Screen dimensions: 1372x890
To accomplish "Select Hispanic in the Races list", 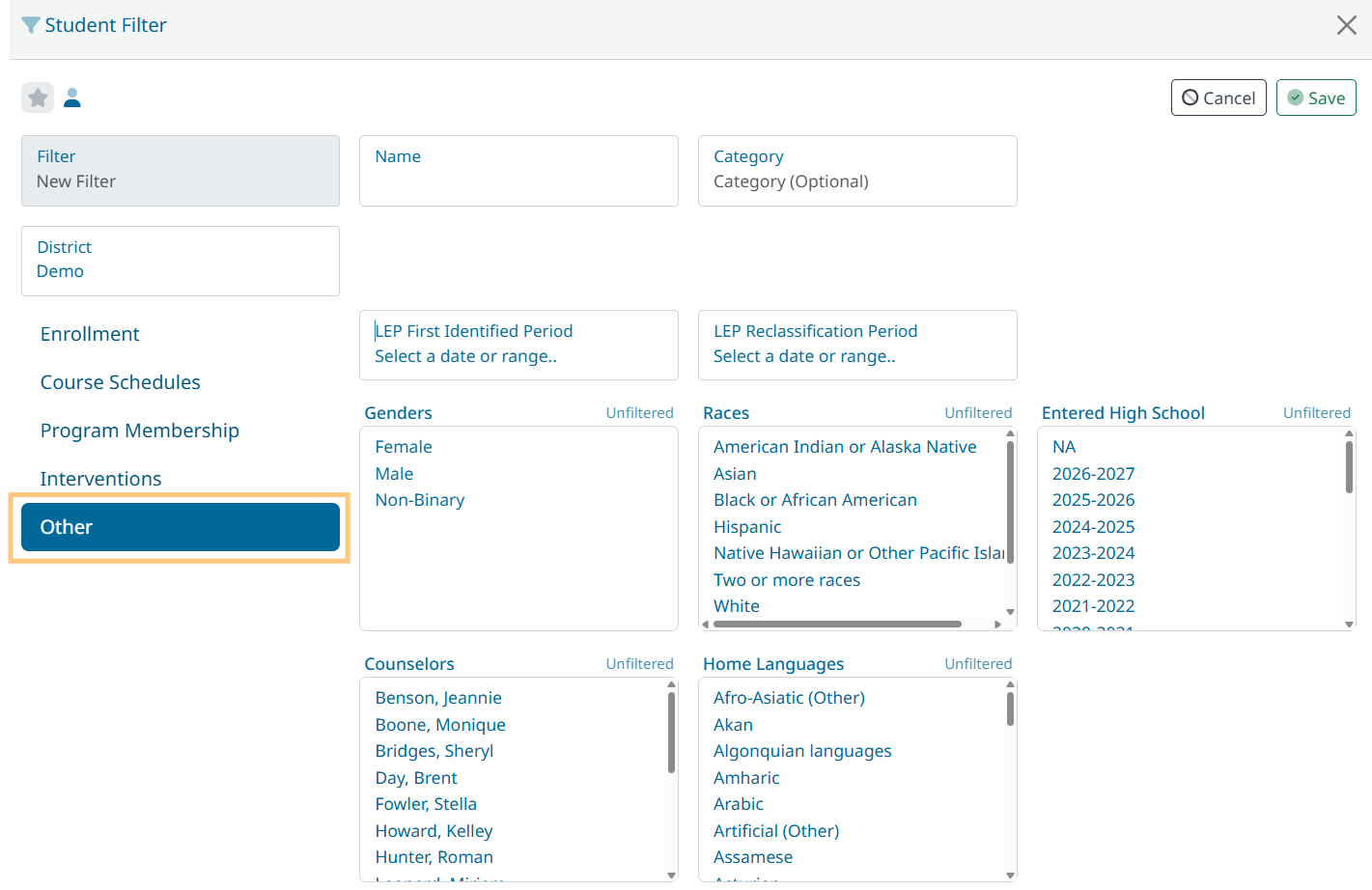I will (x=747, y=527).
